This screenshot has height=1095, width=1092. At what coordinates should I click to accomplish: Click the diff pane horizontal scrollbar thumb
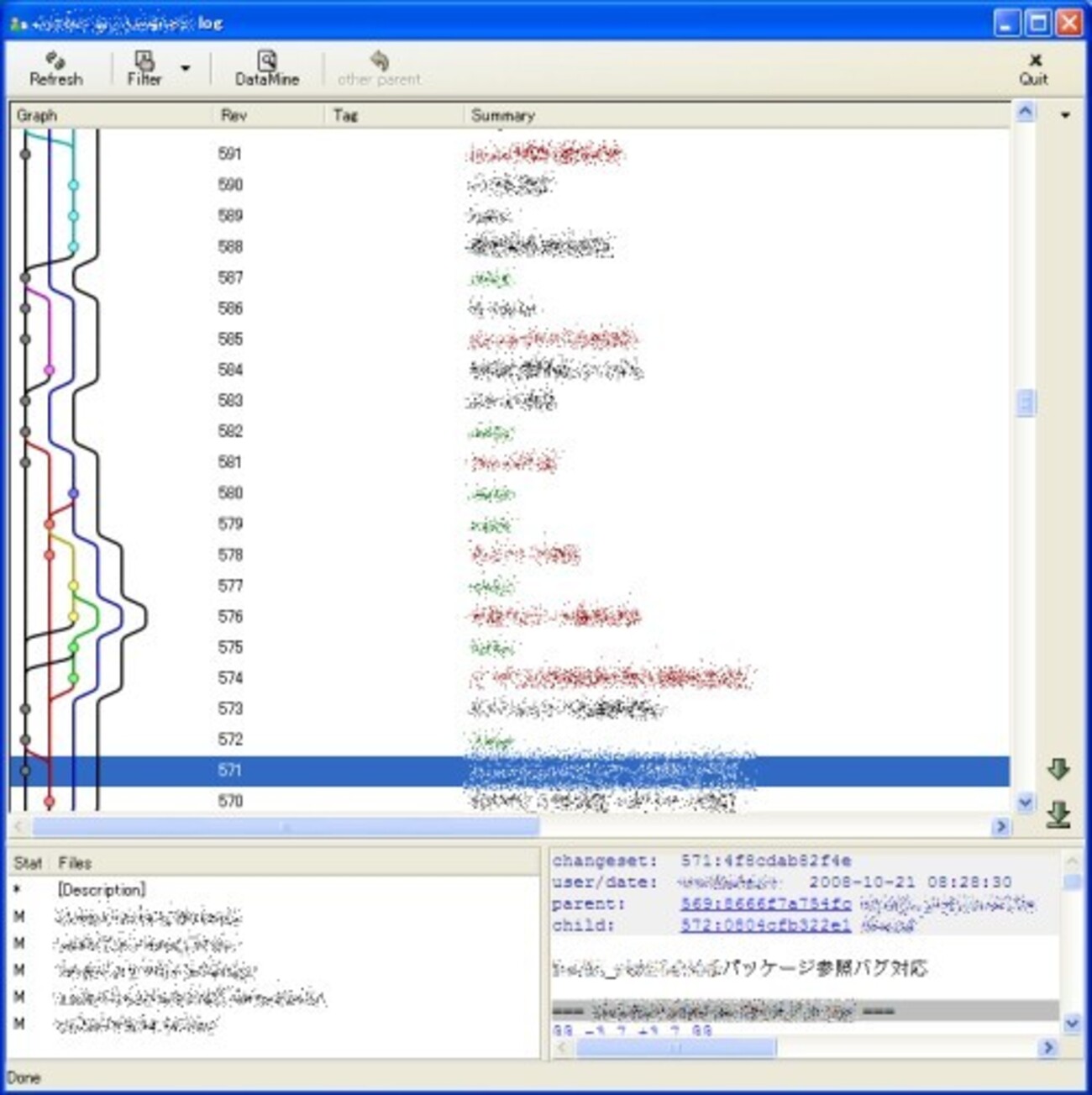click(x=675, y=1048)
